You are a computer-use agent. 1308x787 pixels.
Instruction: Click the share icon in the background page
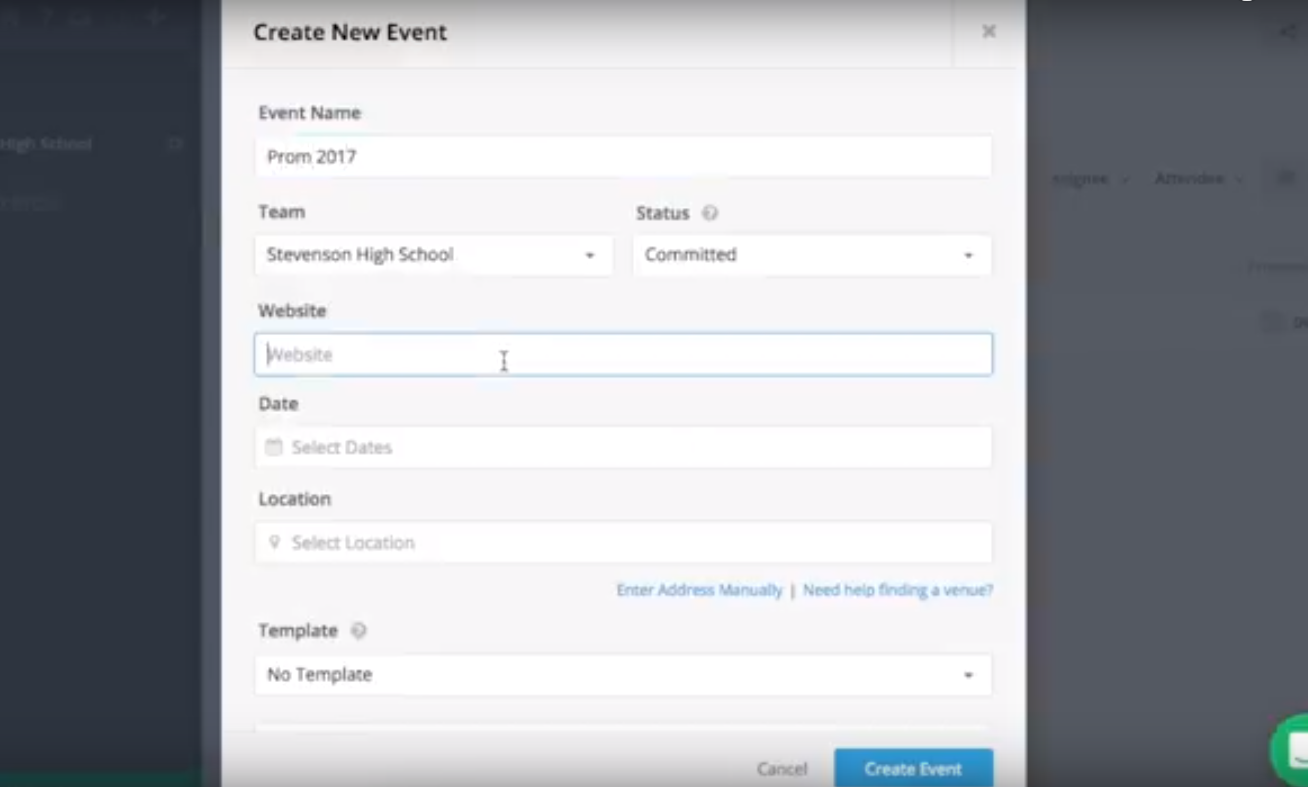(x=1288, y=32)
